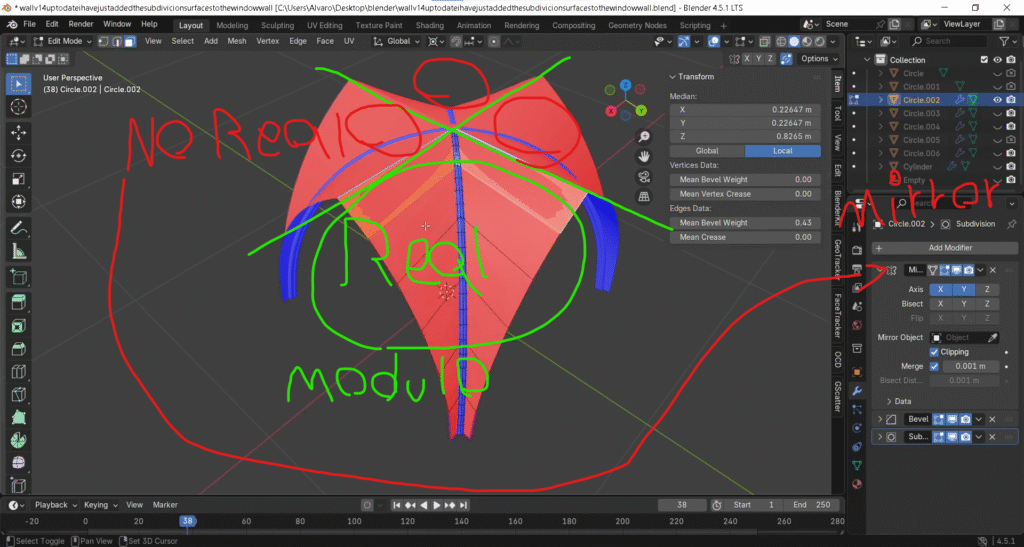Set transform orientation to Global button
Viewport: 1024px width, 547px height.
coord(708,151)
